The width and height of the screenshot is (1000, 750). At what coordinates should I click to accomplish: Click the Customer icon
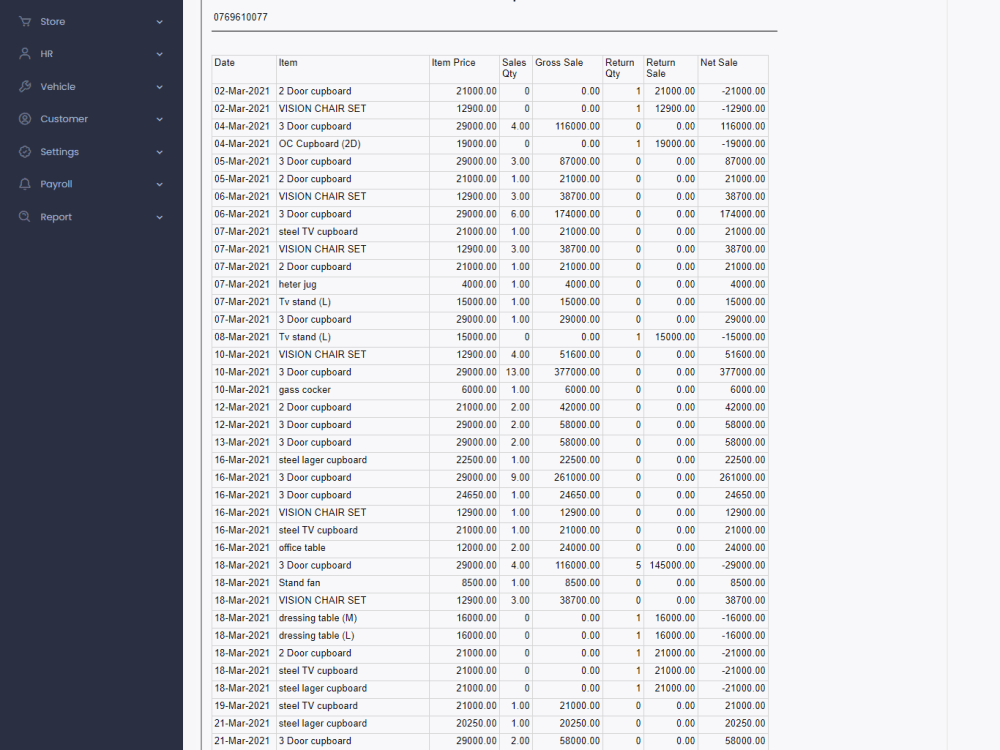tap(25, 119)
